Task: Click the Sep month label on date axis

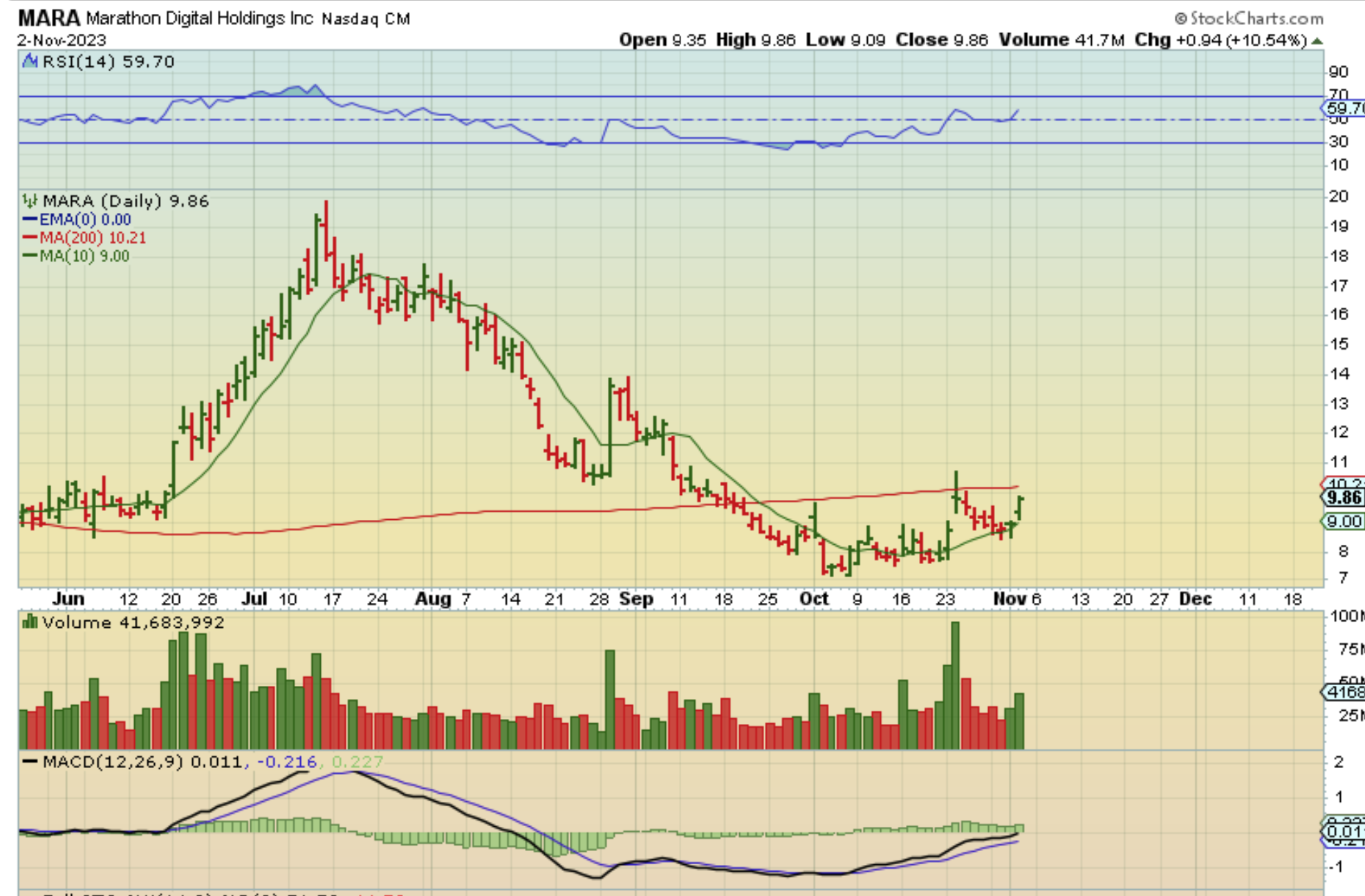Action: point(636,599)
